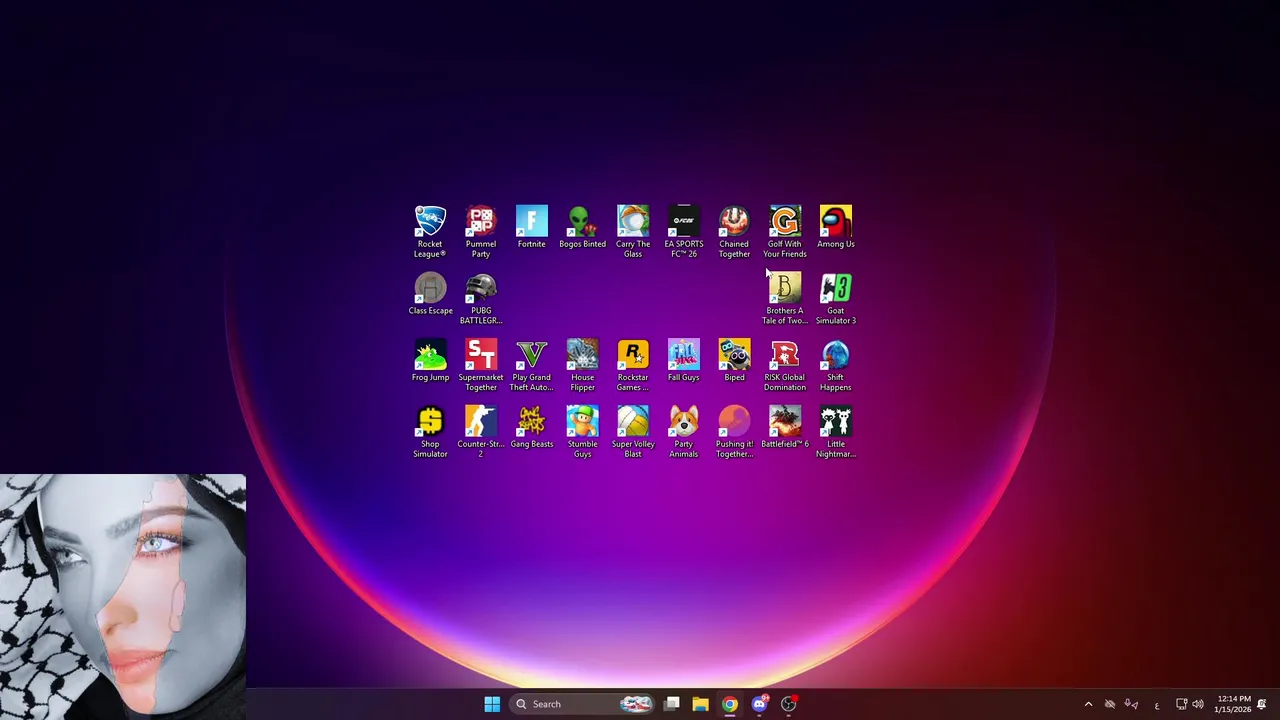Launch EA SPORTS FC 26 shortcut
The image size is (1280, 720).
(684, 232)
